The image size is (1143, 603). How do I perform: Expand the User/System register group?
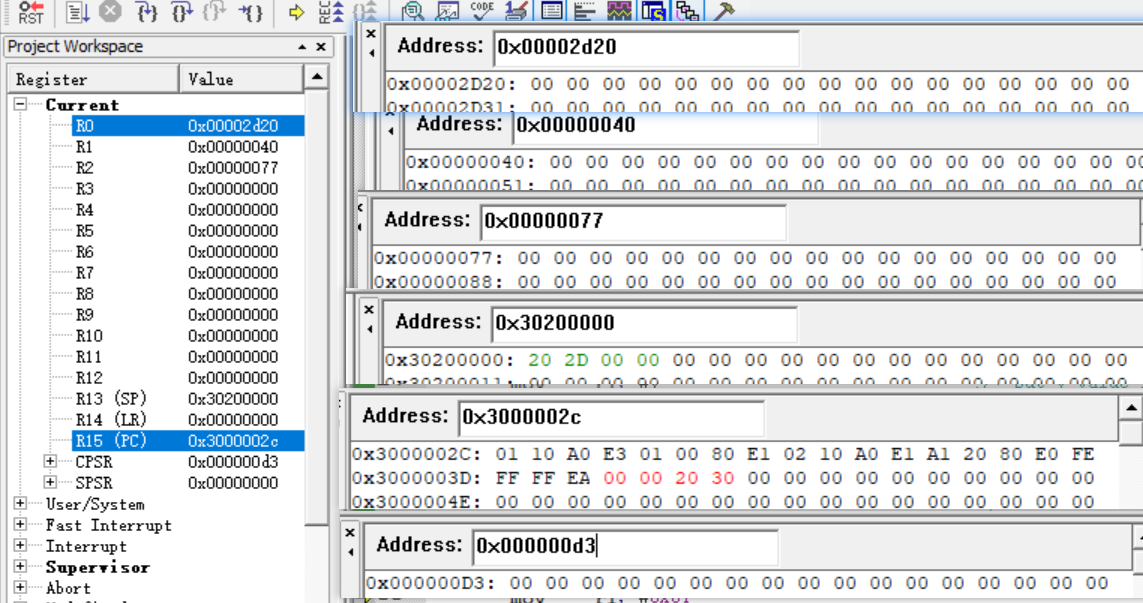click(20, 504)
